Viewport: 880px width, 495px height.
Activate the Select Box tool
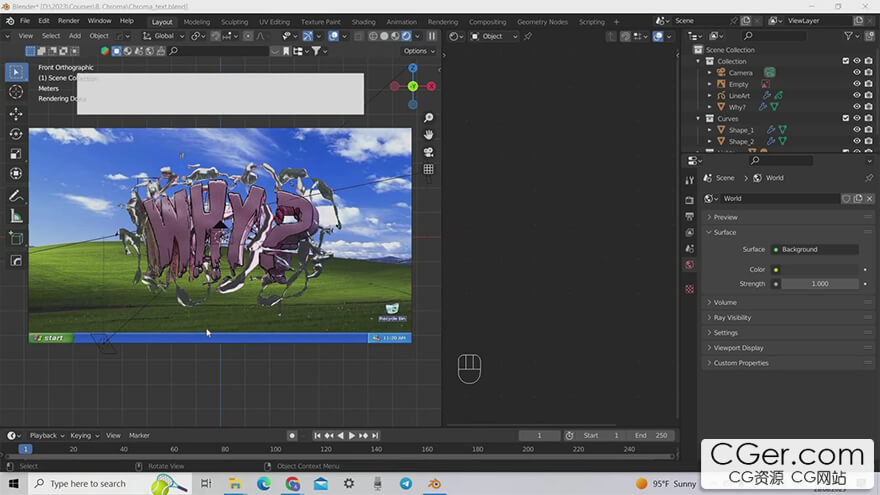[16, 72]
